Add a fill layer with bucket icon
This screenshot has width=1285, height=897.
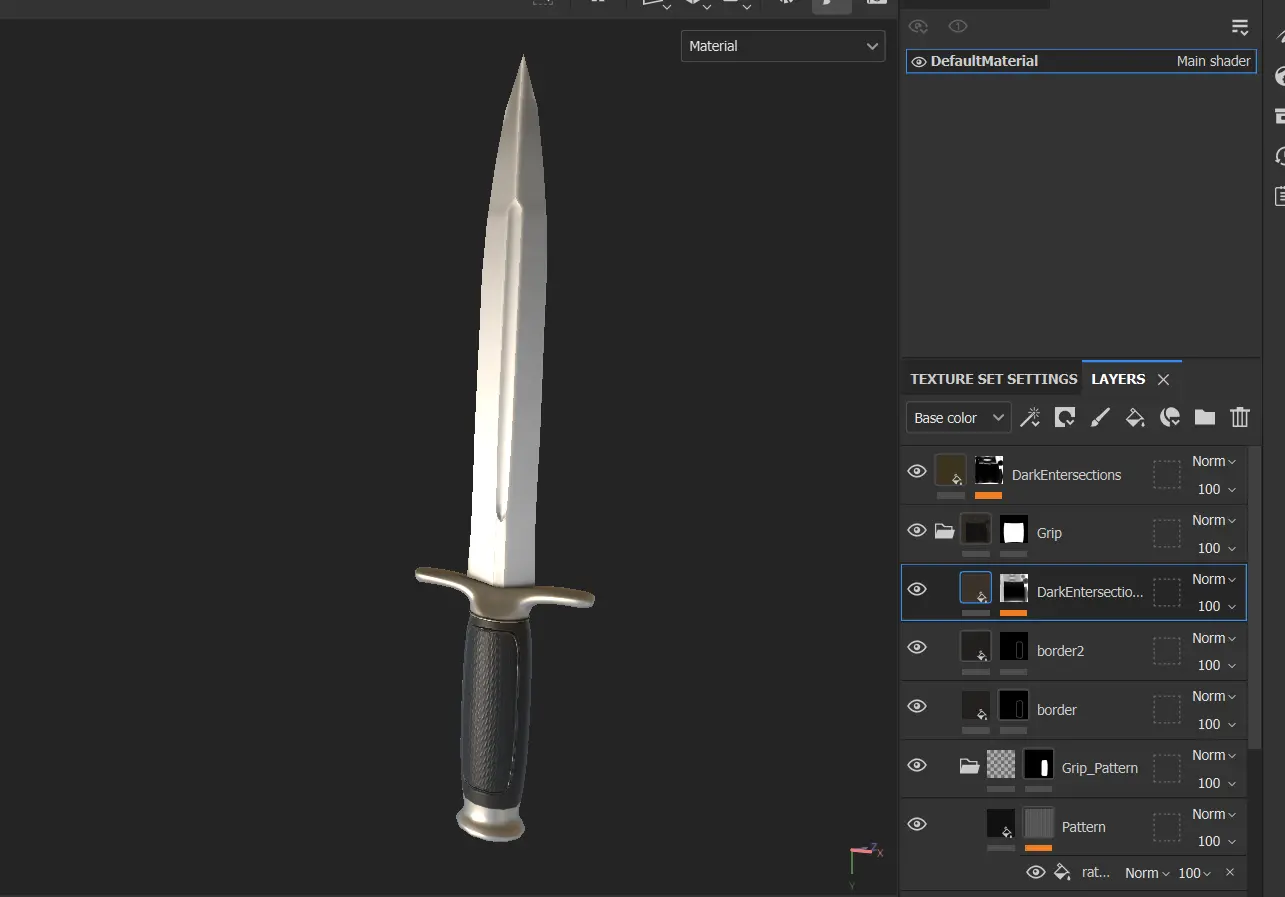pyautogui.click(x=1135, y=418)
